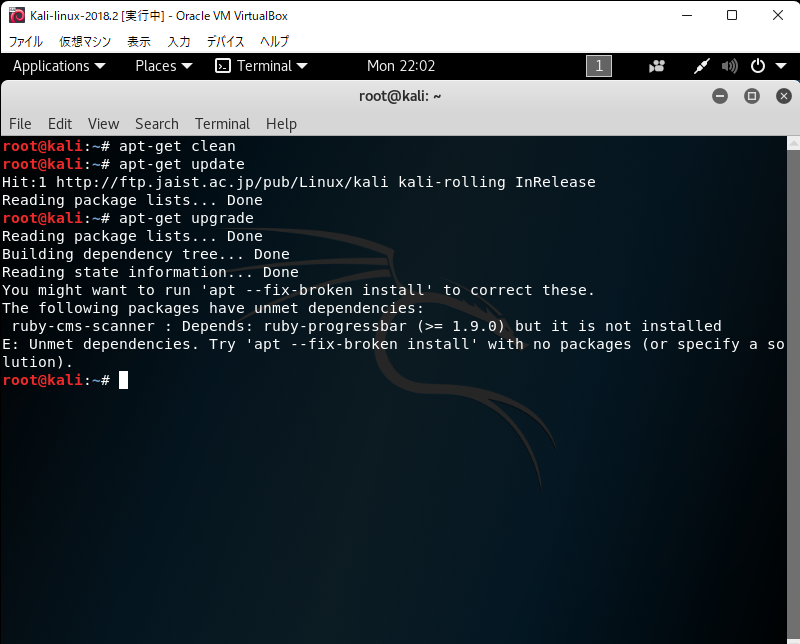800x644 pixels.
Task: Maximize the VirtualBox window
Action: (x=732, y=15)
